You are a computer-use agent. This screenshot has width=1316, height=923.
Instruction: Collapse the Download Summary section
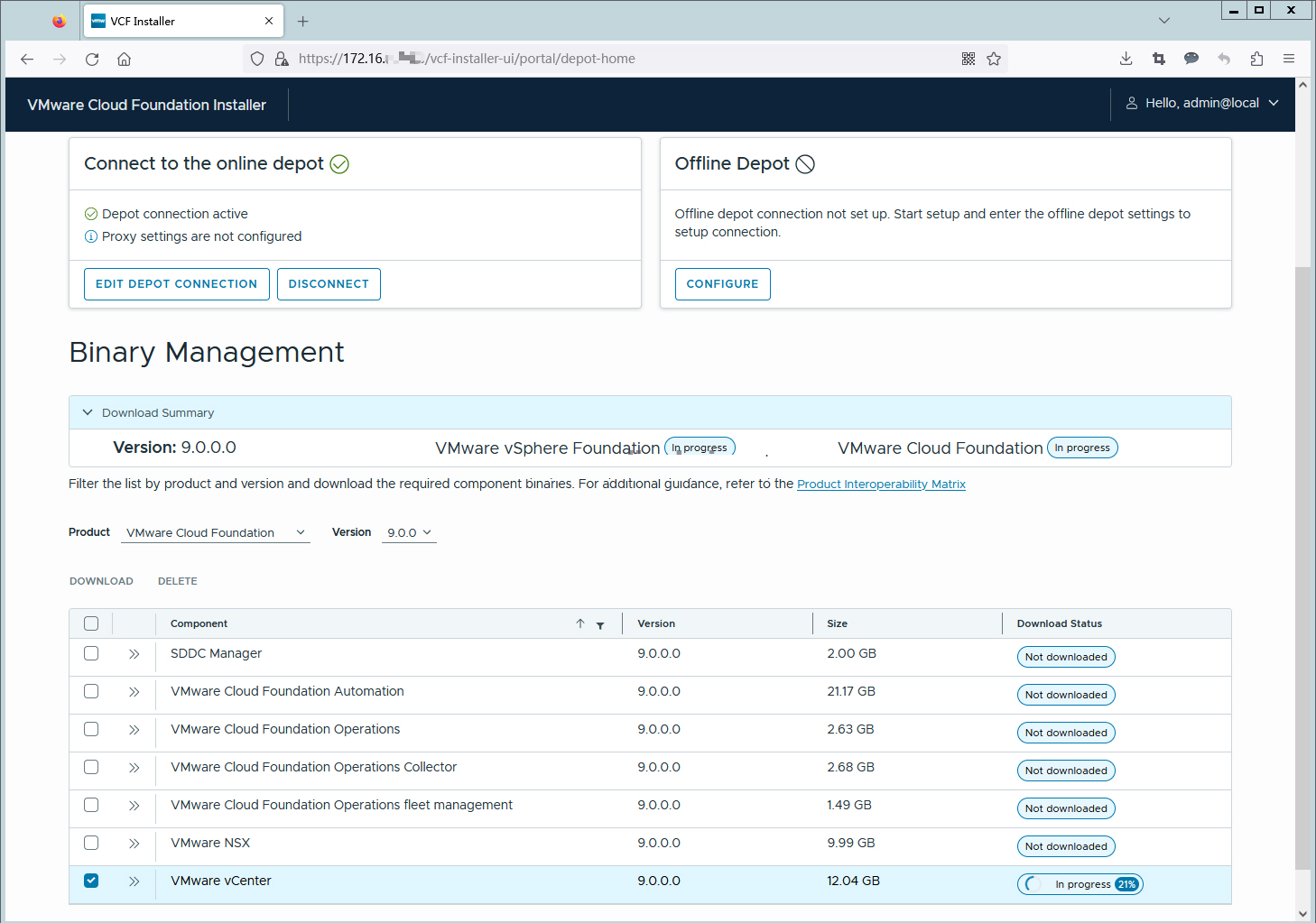pyautogui.click(x=88, y=412)
